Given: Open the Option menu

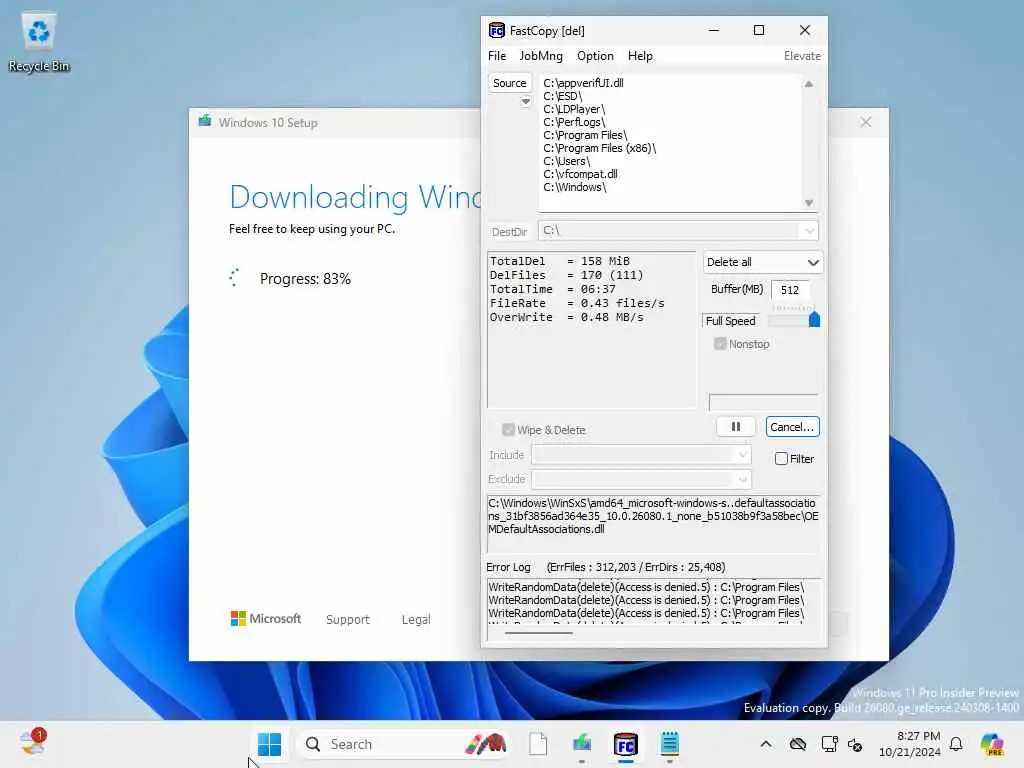Looking at the screenshot, I should tap(595, 56).
